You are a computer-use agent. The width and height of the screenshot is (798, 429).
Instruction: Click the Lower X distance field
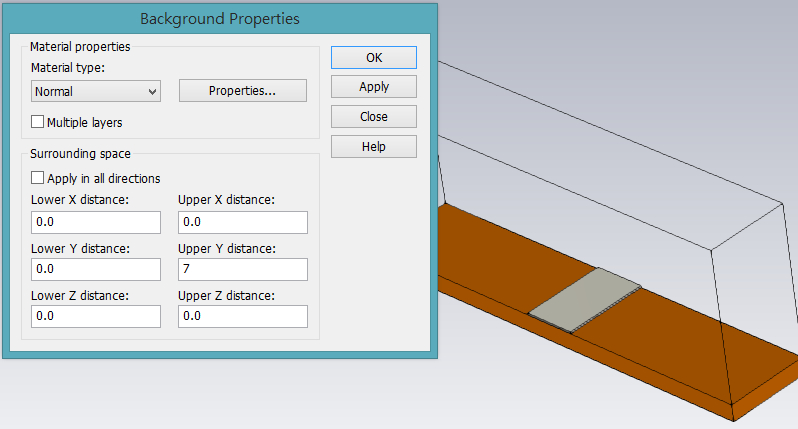tap(96, 222)
